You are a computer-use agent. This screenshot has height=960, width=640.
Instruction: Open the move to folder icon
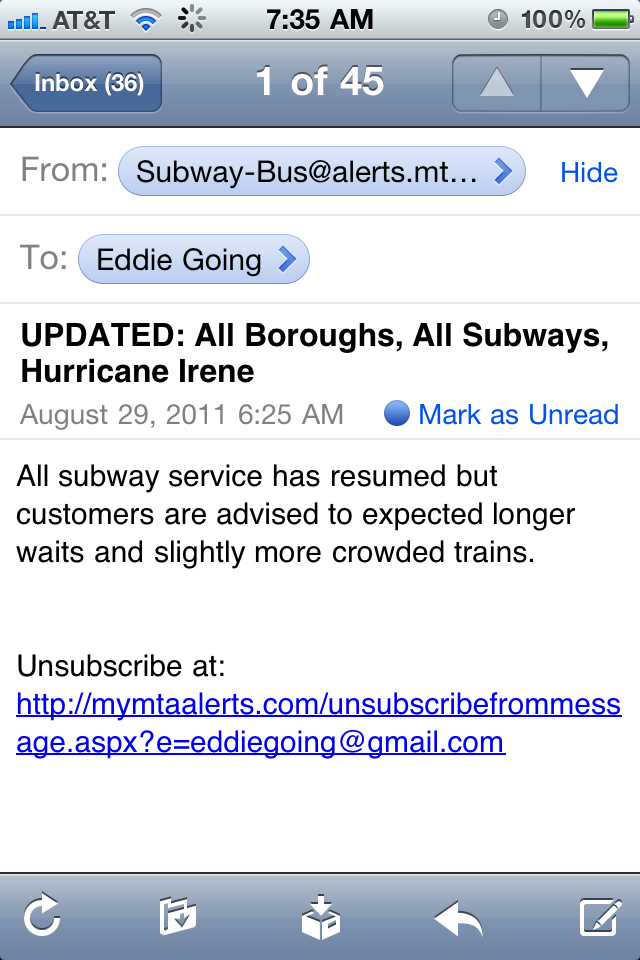pyautogui.click(x=178, y=915)
